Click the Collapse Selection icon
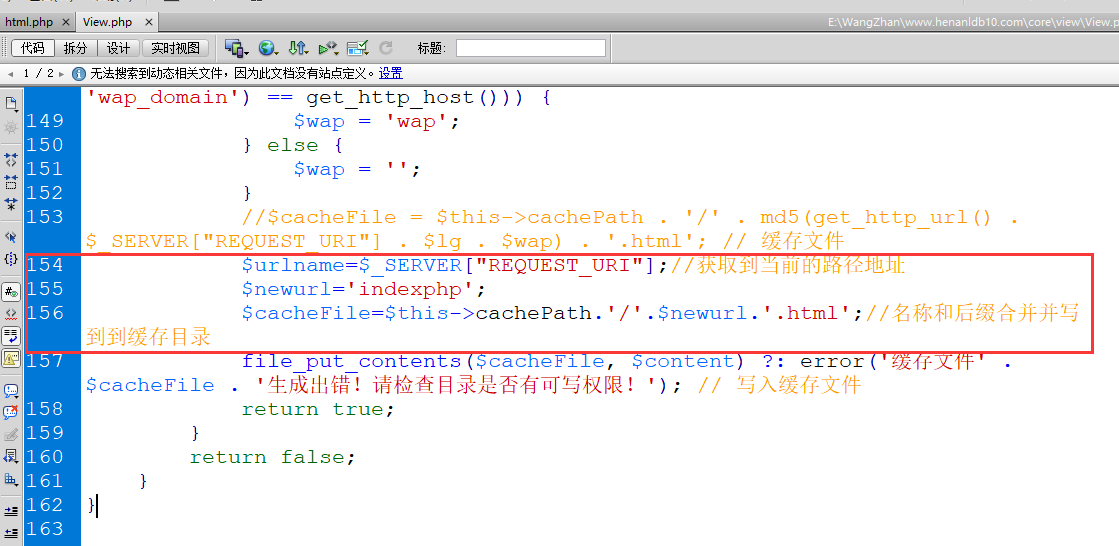The height and width of the screenshot is (546, 1119). point(11,182)
